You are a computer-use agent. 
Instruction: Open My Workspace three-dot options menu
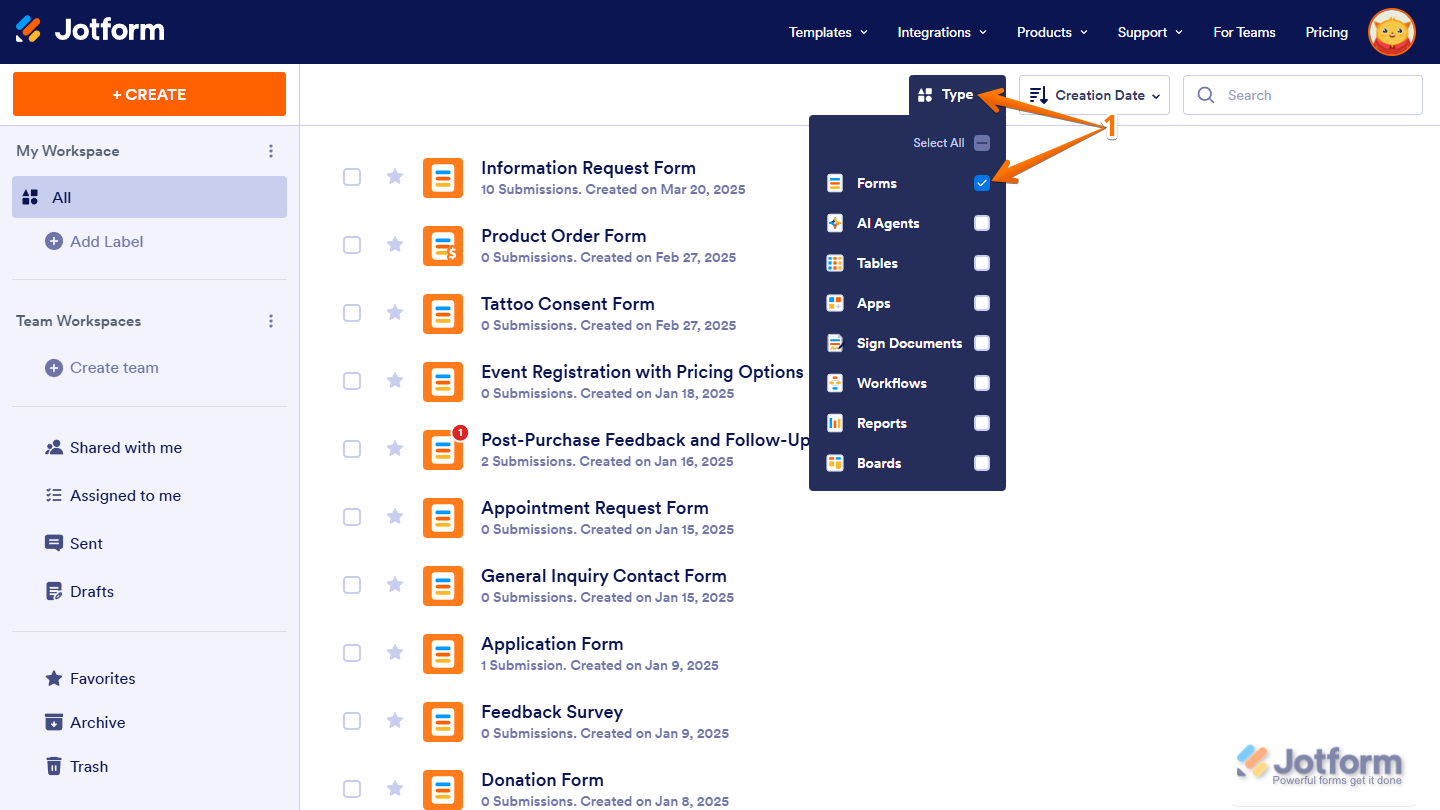[x=270, y=151]
